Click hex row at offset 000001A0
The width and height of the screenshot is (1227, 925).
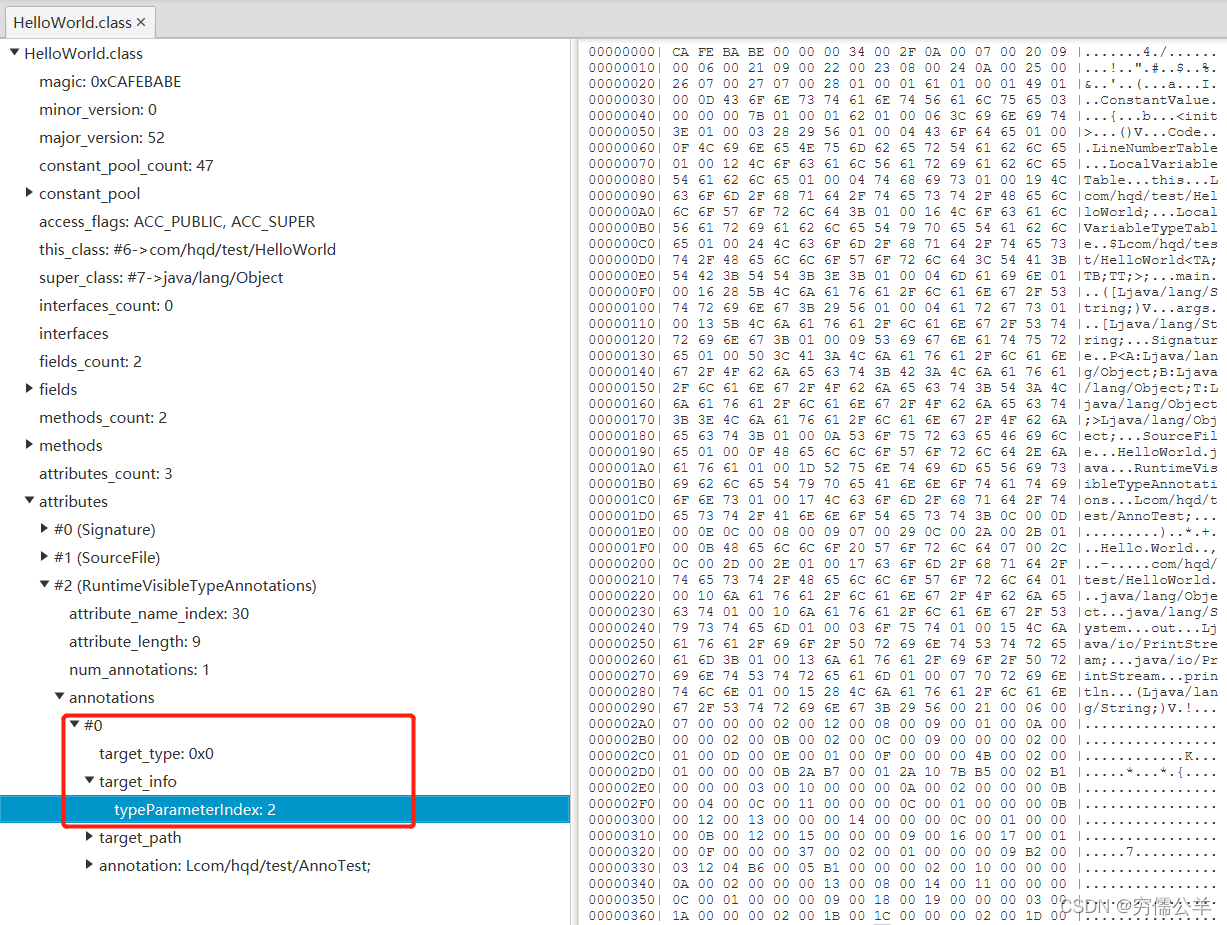tap(903, 467)
